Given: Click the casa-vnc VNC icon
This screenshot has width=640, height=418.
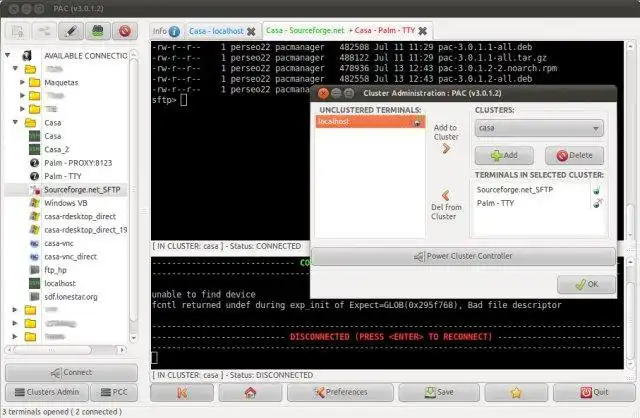Looking at the screenshot, I should coord(35,243).
